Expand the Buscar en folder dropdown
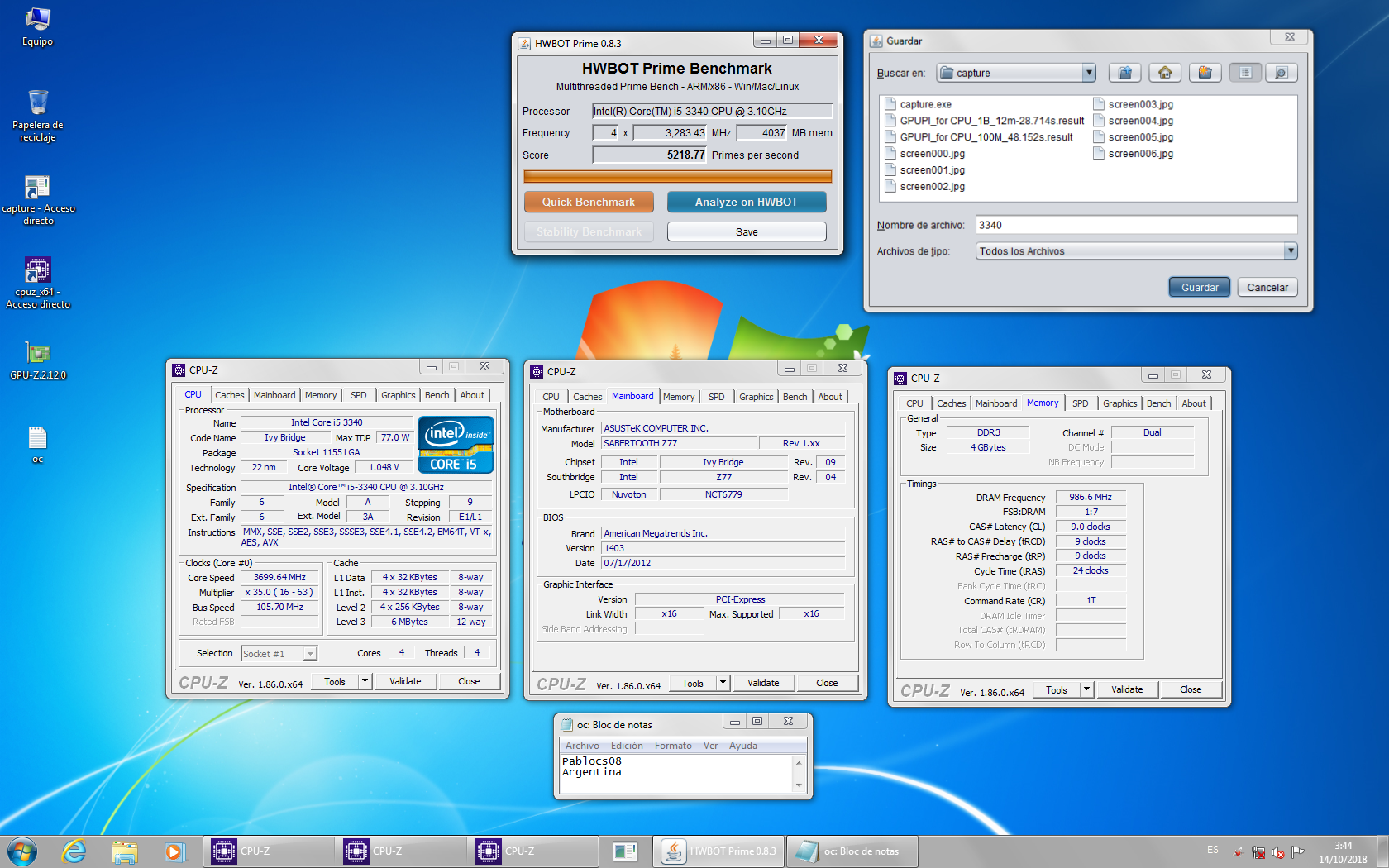 click(1089, 73)
